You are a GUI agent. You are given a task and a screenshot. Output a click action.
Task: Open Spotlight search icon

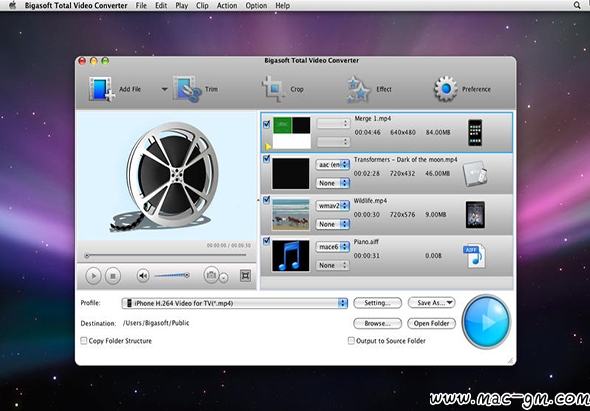[577, 6]
